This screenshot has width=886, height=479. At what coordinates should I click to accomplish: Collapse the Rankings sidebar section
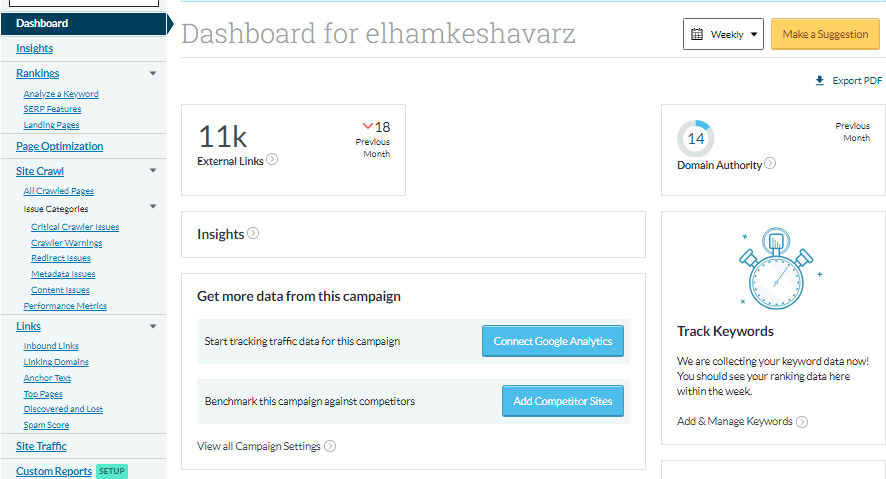(153, 73)
